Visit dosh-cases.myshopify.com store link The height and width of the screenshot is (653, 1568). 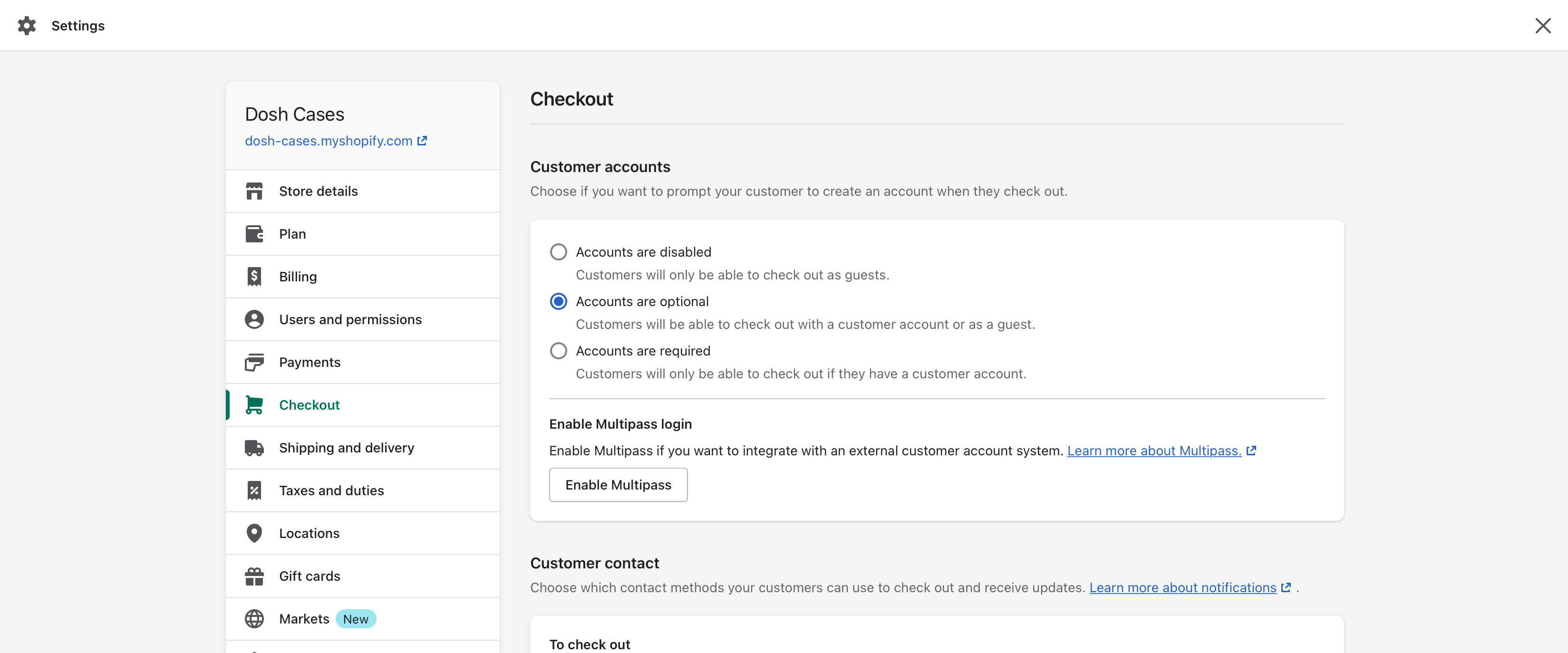(329, 141)
